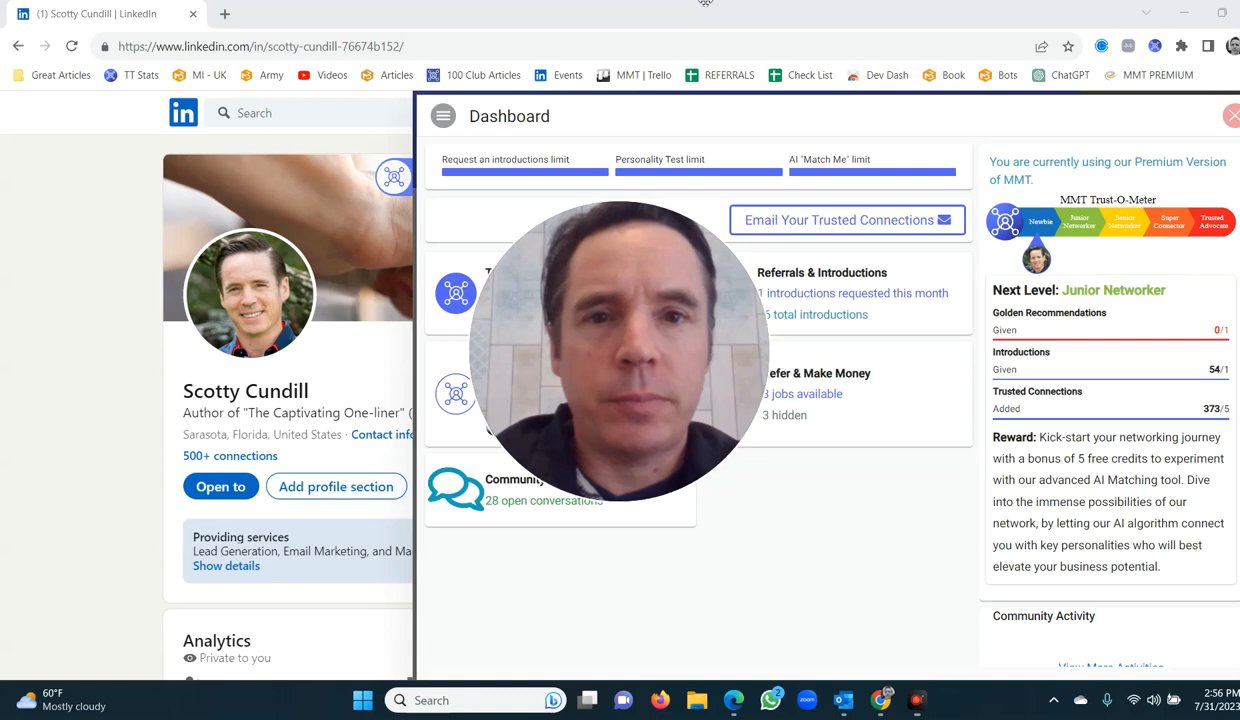This screenshot has height=720, width=1240.
Task: Open the weather widget showing 60°F
Action: [x=62, y=700]
